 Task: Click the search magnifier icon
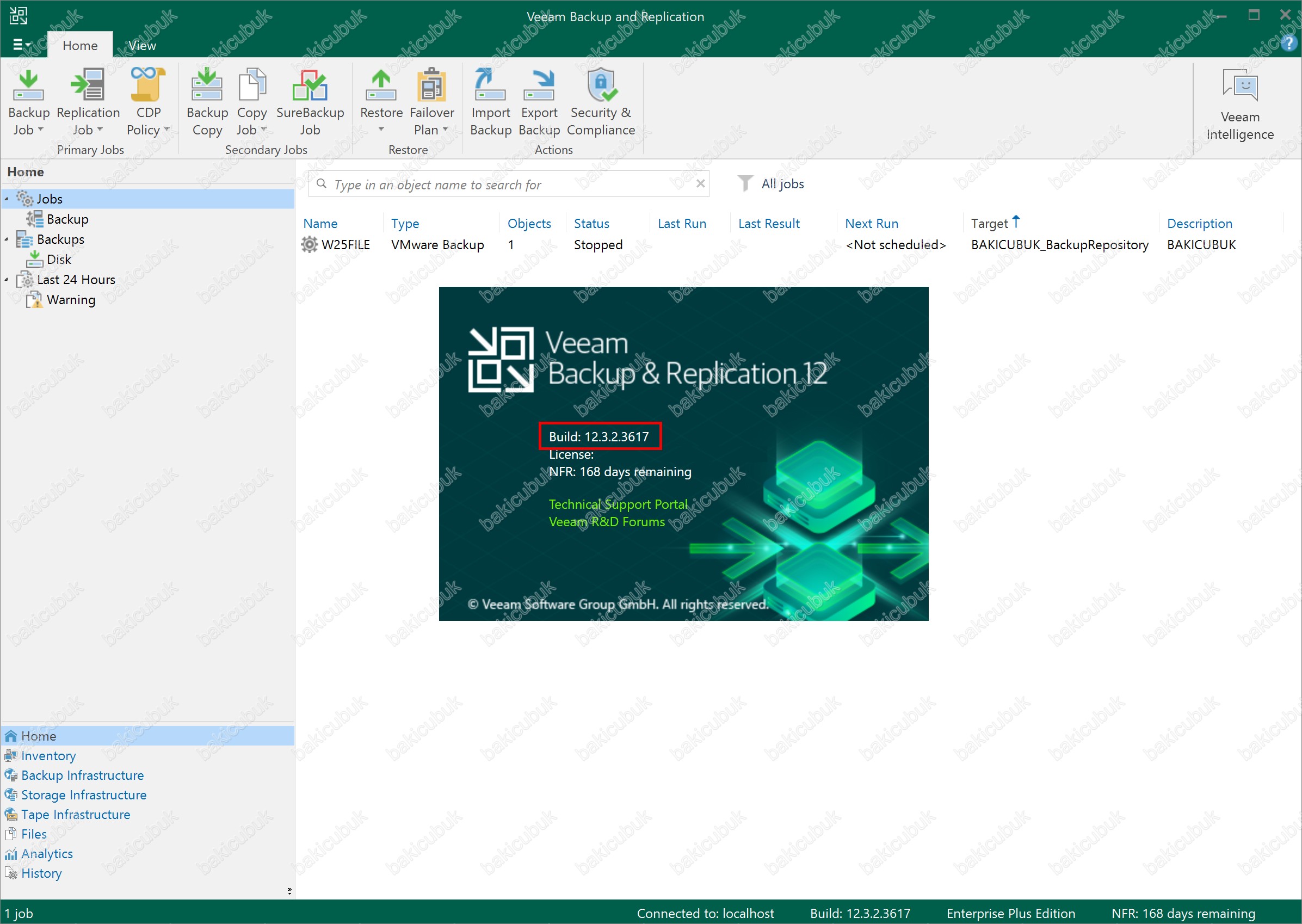coord(322,184)
